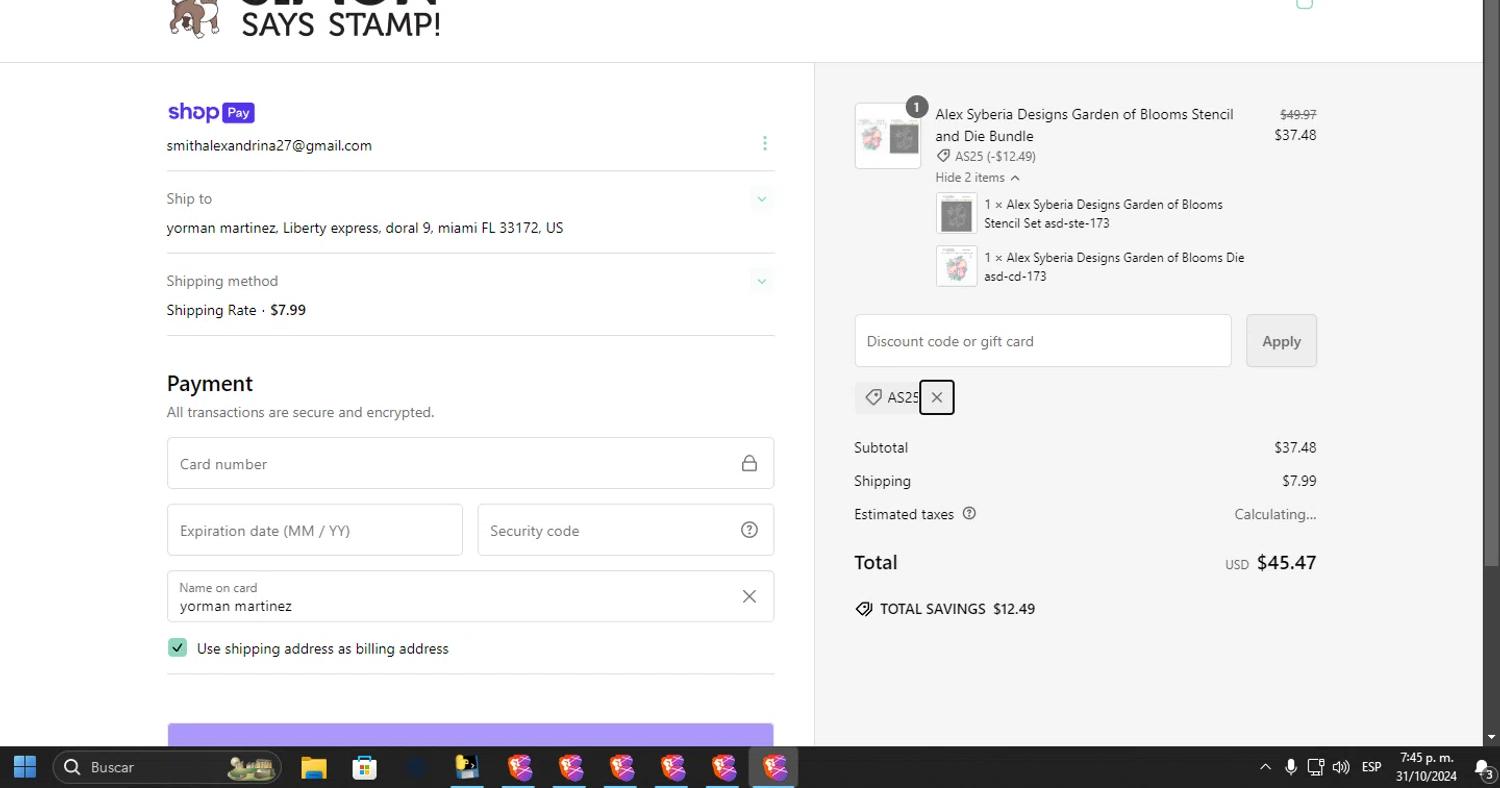Click the TOTAL SAVINGS tag icon
The width and height of the screenshot is (1500, 788).
point(864,609)
